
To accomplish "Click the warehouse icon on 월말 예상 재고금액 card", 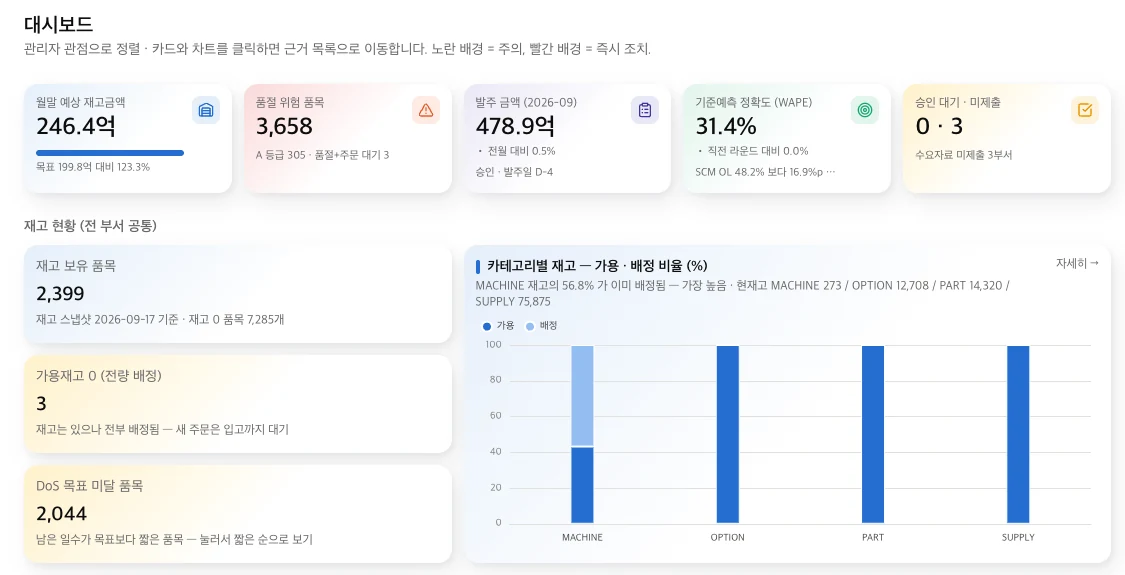I will [206, 110].
